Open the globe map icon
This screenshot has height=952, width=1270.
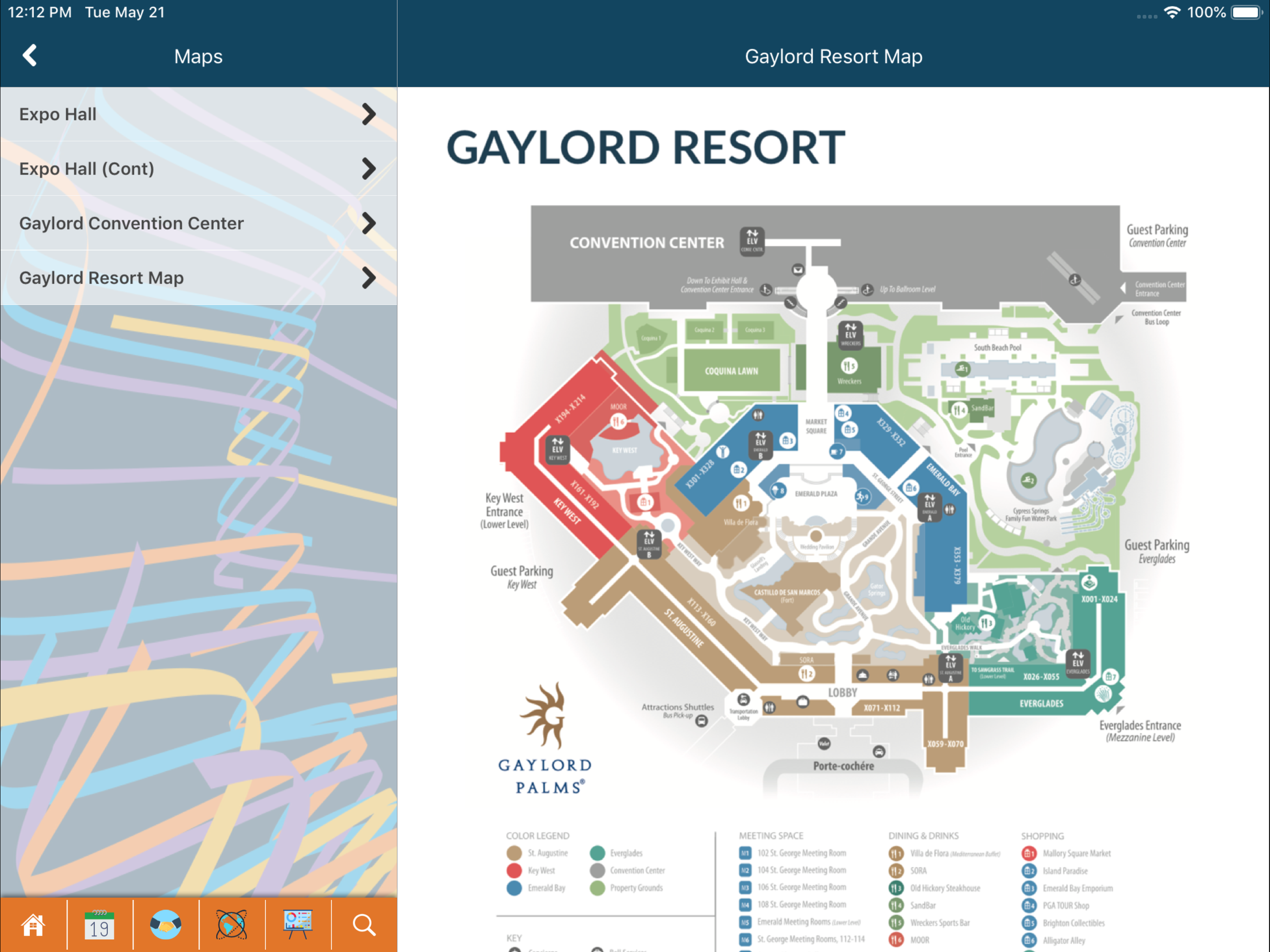click(232, 925)
